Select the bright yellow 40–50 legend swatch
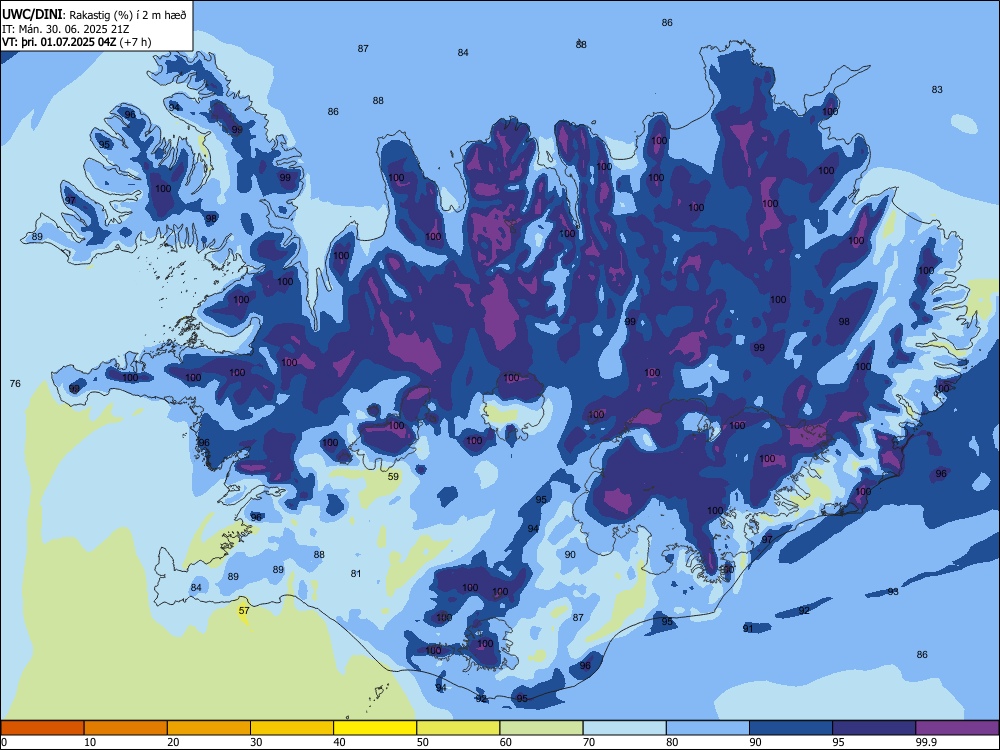Image resolution: width=1000 pixels, height=750 pixels. [375, 728]
